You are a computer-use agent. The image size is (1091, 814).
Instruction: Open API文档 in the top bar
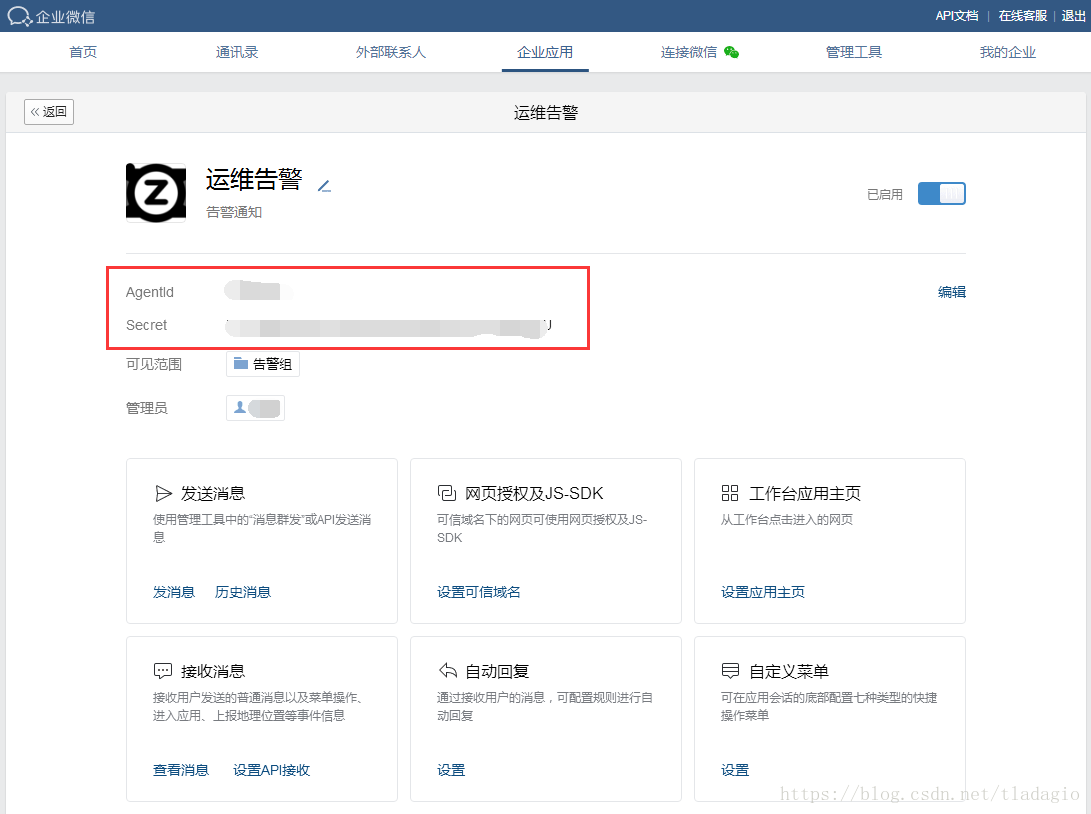tap(956, 16)
